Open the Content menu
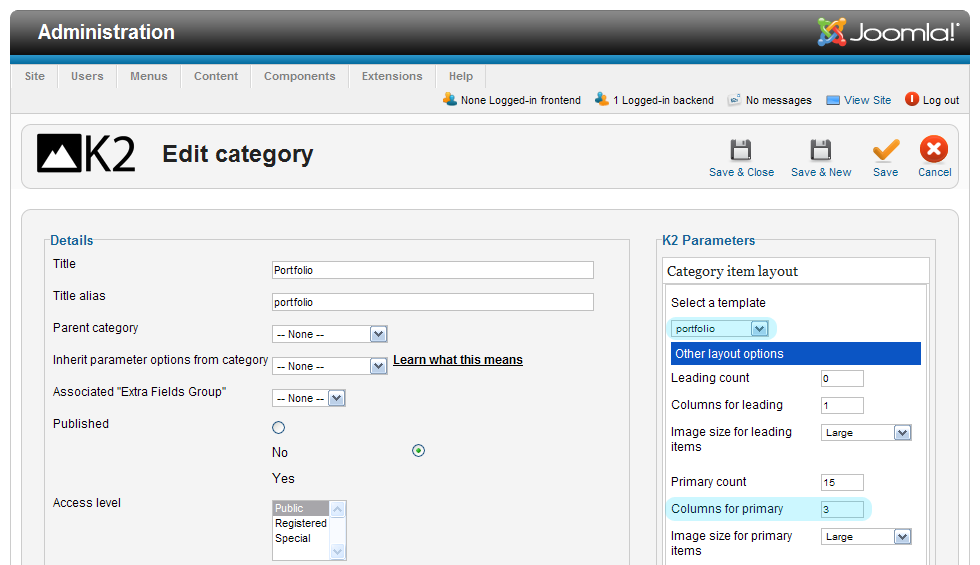This screenshot has width=980, height=565. click(216, 76)
